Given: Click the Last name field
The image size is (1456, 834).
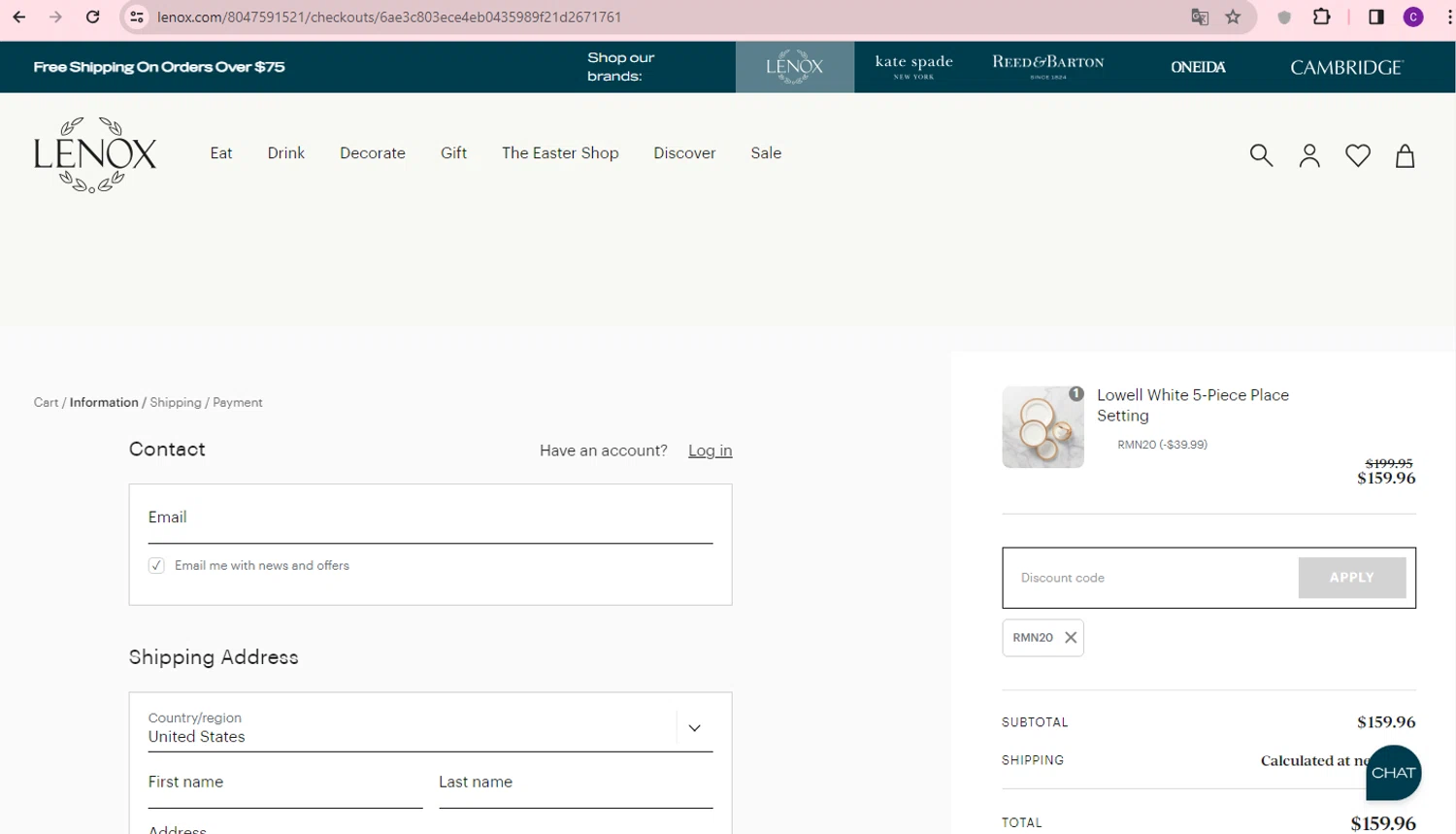Looking at the screenshot, I should [x=576, y=784].
